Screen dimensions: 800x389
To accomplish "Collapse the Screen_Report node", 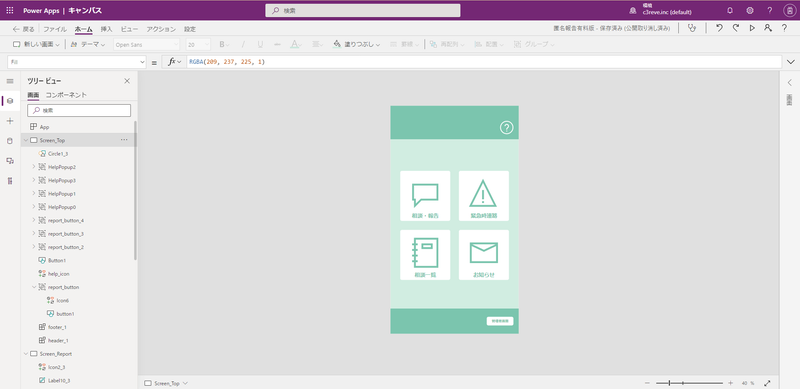I will click(x=26, y=353).
